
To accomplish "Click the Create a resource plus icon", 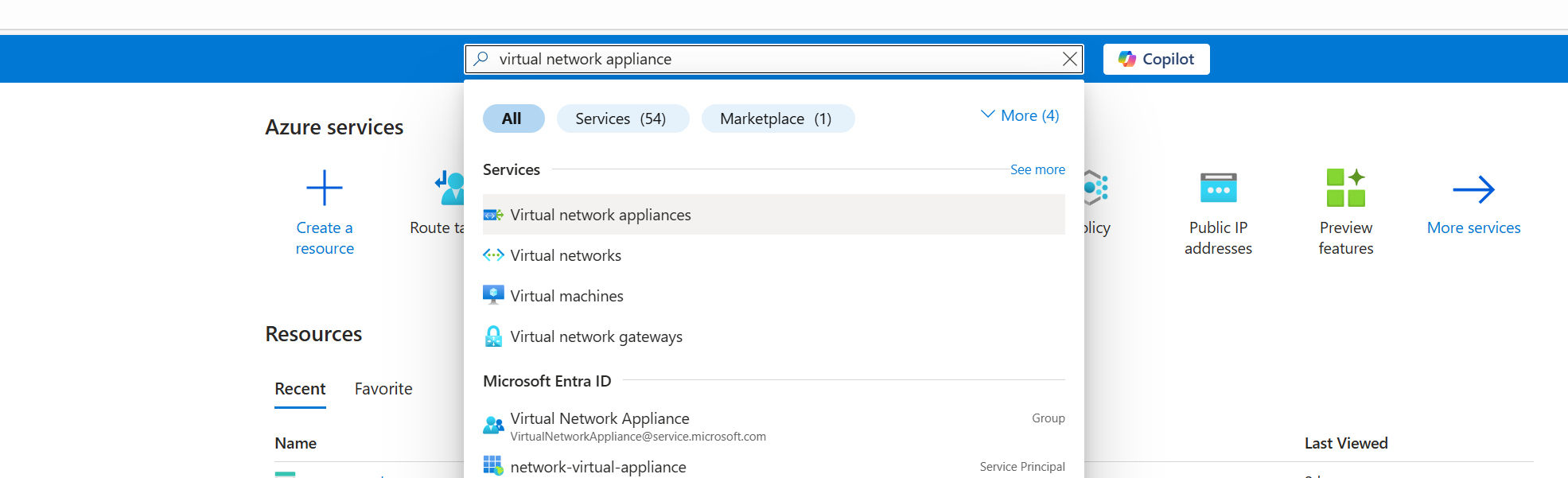I will [325, 188].
